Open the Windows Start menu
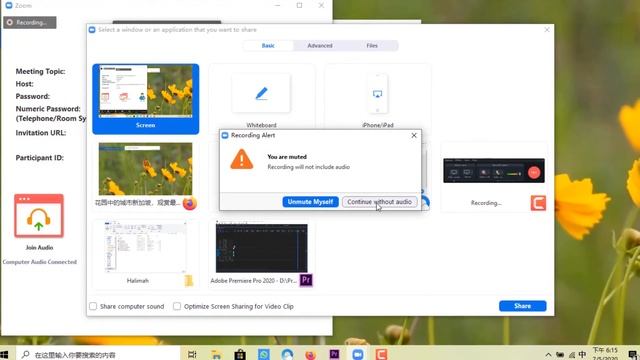The width and height of the screenshot is (640, 360). [4, 354]
